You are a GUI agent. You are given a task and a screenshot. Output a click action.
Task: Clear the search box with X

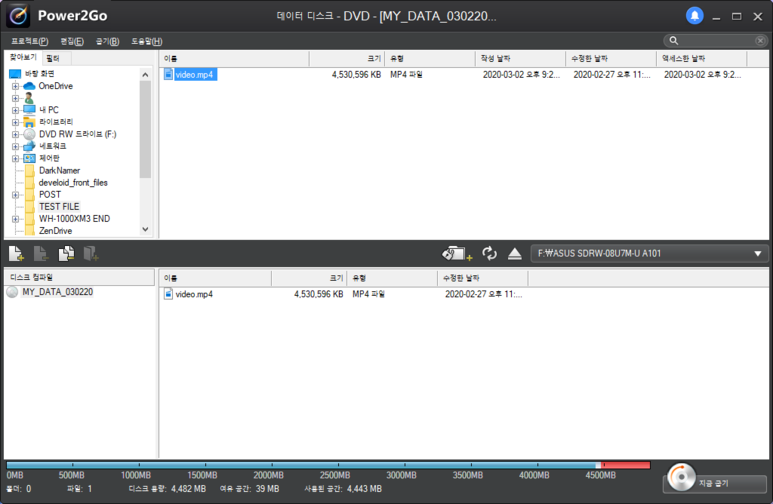click(x=760, y=40)
